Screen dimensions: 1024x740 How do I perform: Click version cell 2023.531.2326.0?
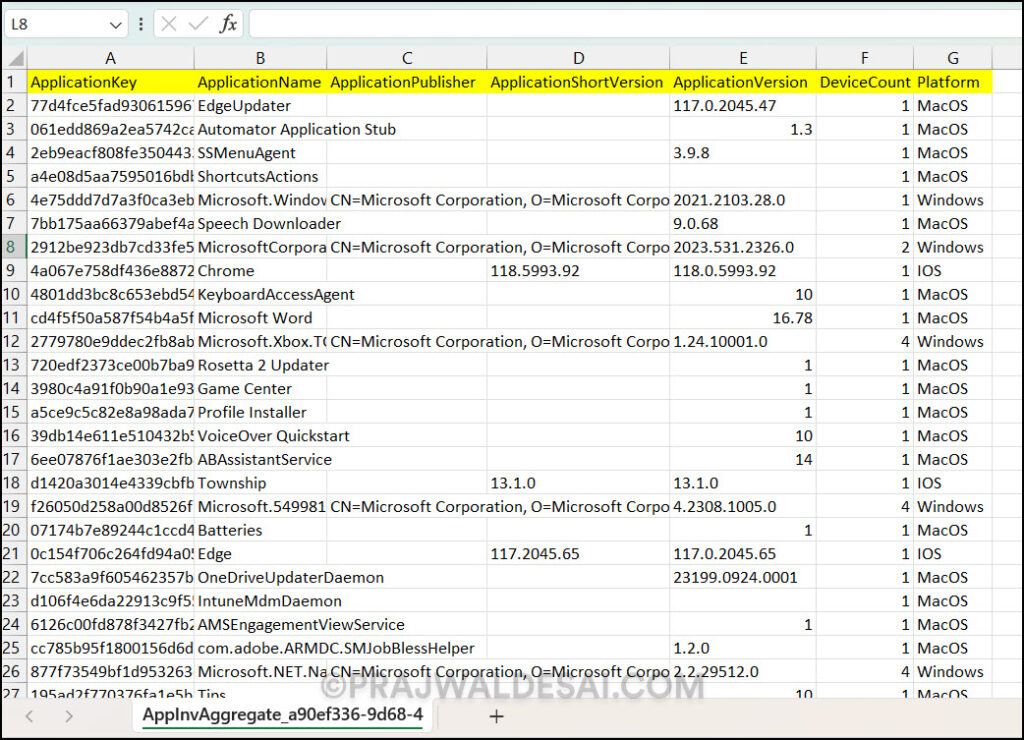coord(743,248)
